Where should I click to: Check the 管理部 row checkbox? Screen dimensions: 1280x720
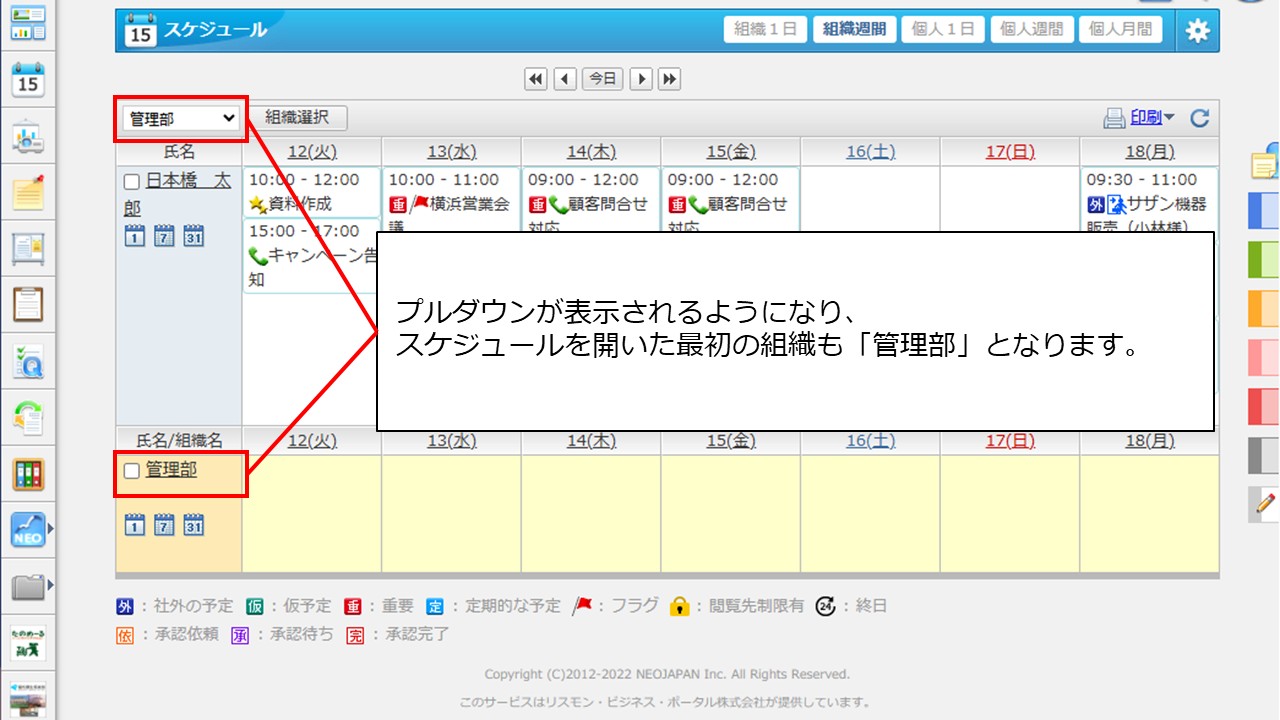(x=131, y=470)
